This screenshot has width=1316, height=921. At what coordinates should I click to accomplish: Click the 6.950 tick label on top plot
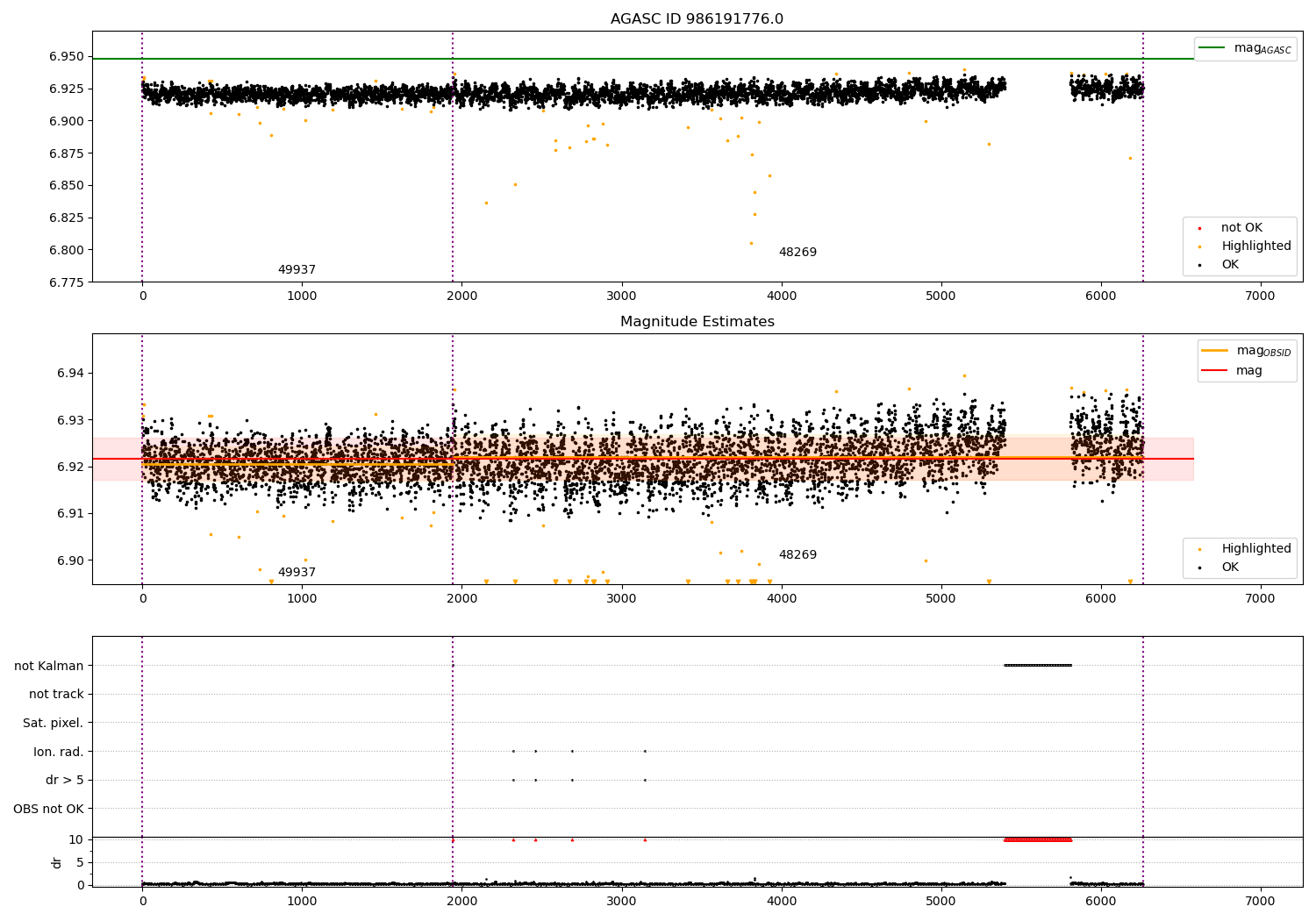(66, 56)
